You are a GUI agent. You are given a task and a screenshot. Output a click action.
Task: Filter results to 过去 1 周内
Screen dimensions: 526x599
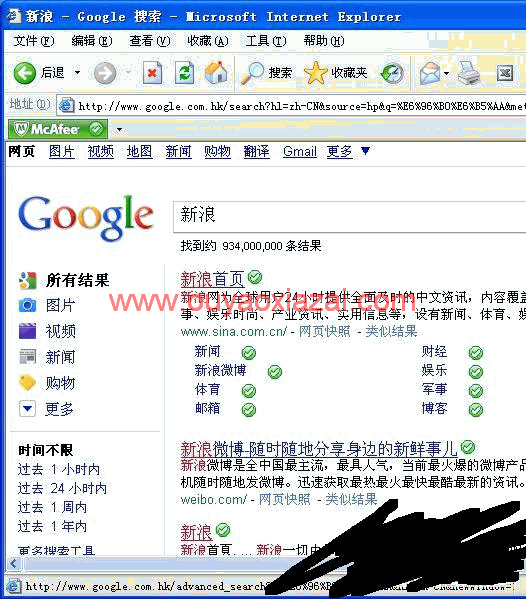coord(52,507)
